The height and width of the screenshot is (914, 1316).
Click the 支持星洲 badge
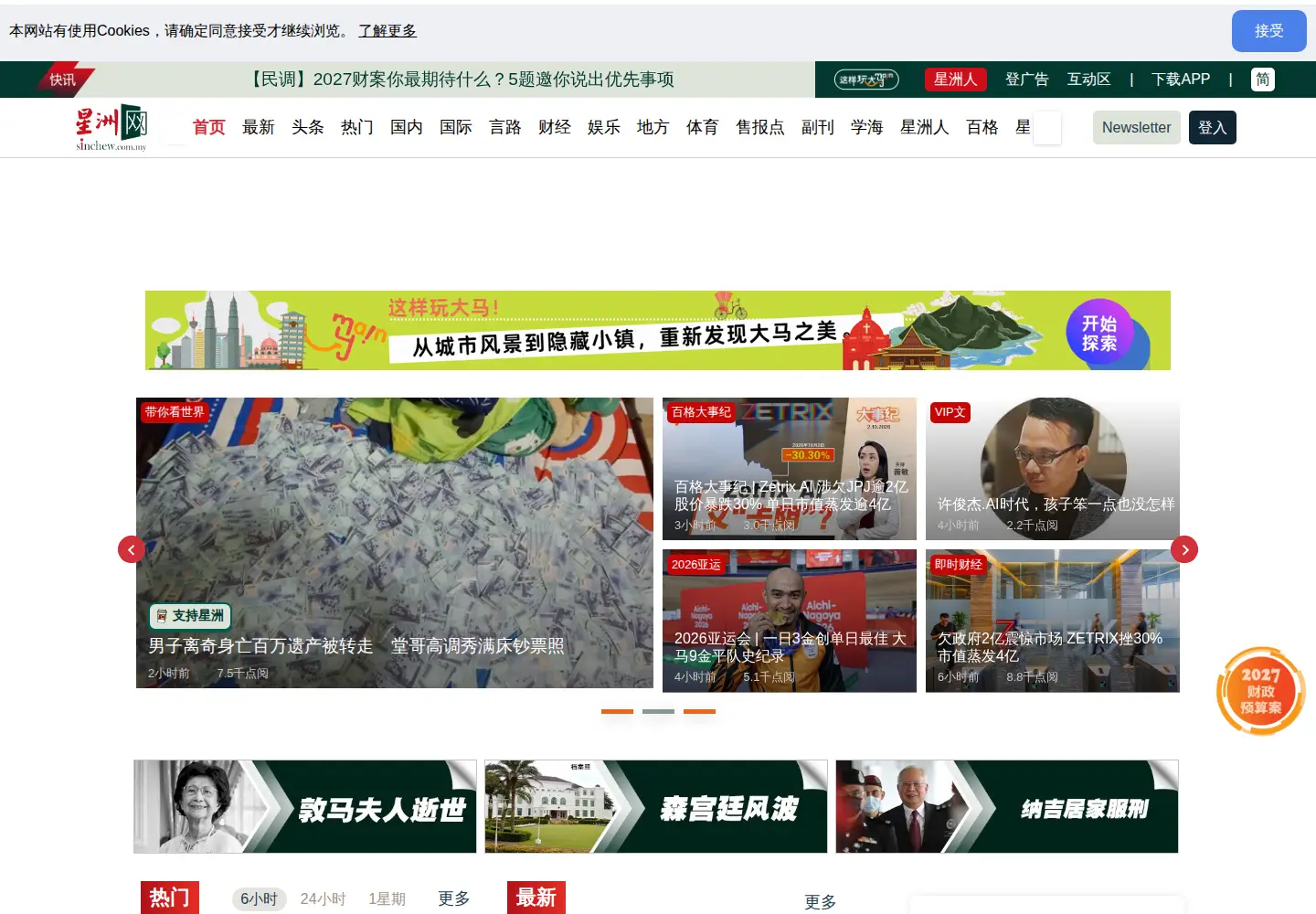190,616
